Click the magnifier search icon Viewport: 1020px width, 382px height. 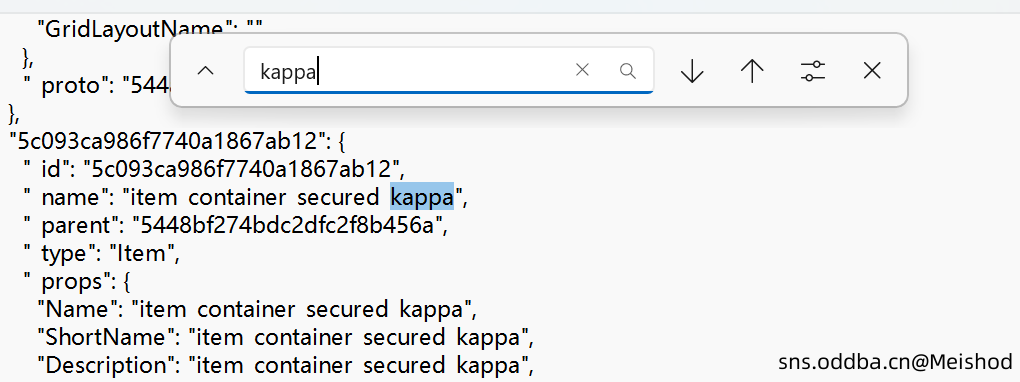point(628,70)
